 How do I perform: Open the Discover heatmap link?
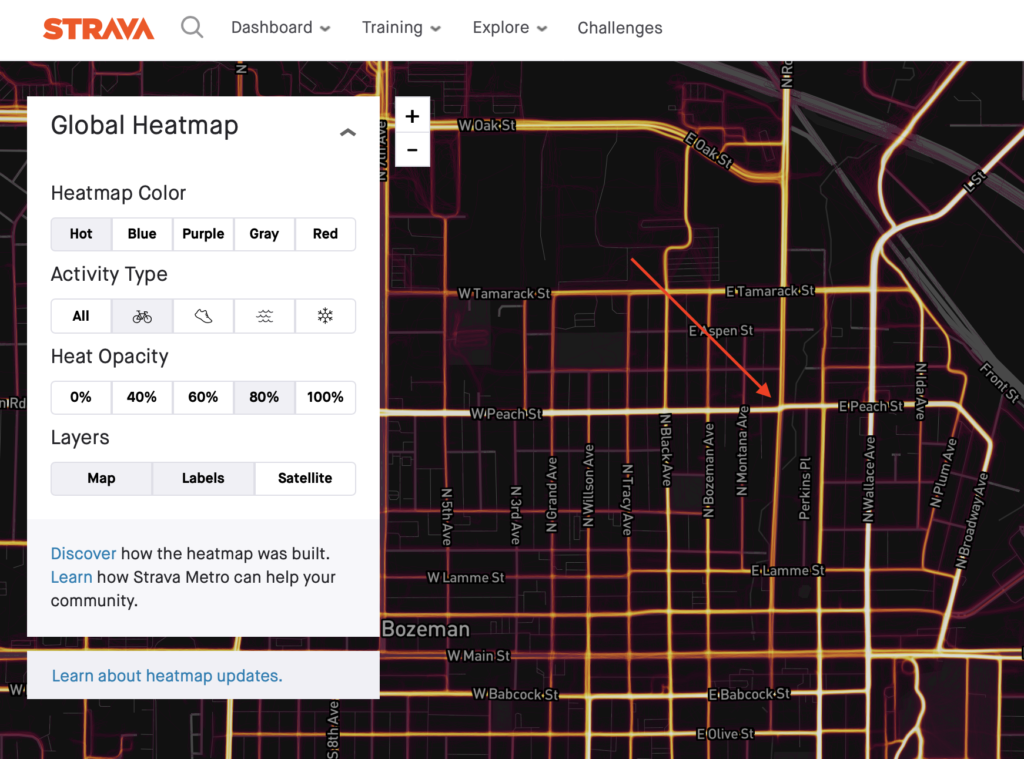click(x=84, y=553)
